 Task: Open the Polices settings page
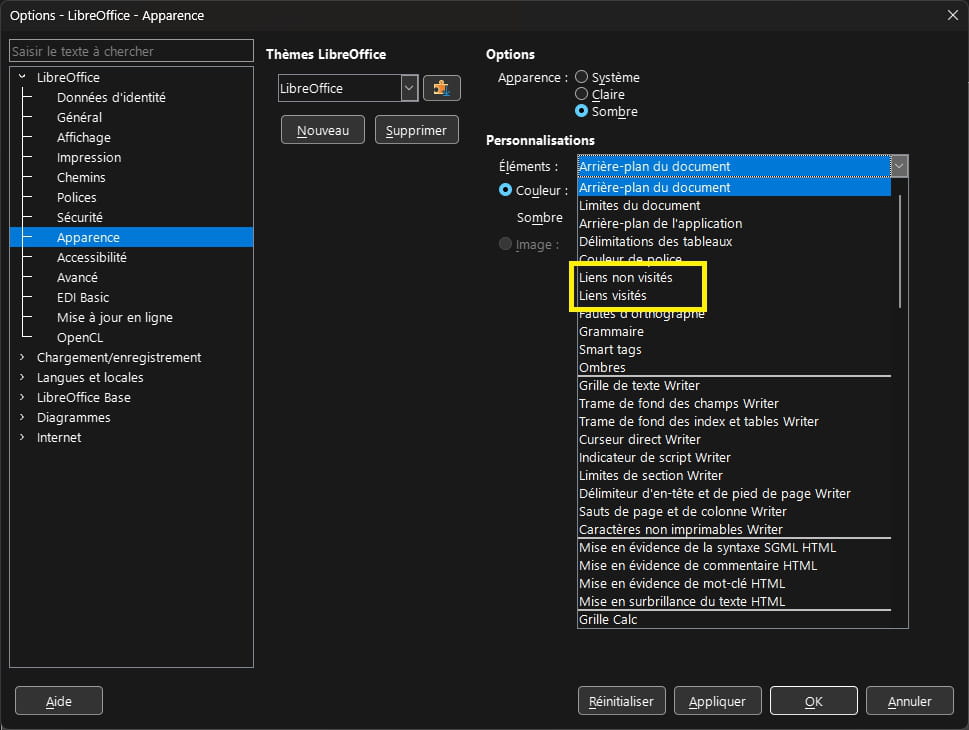pos(77,197)
